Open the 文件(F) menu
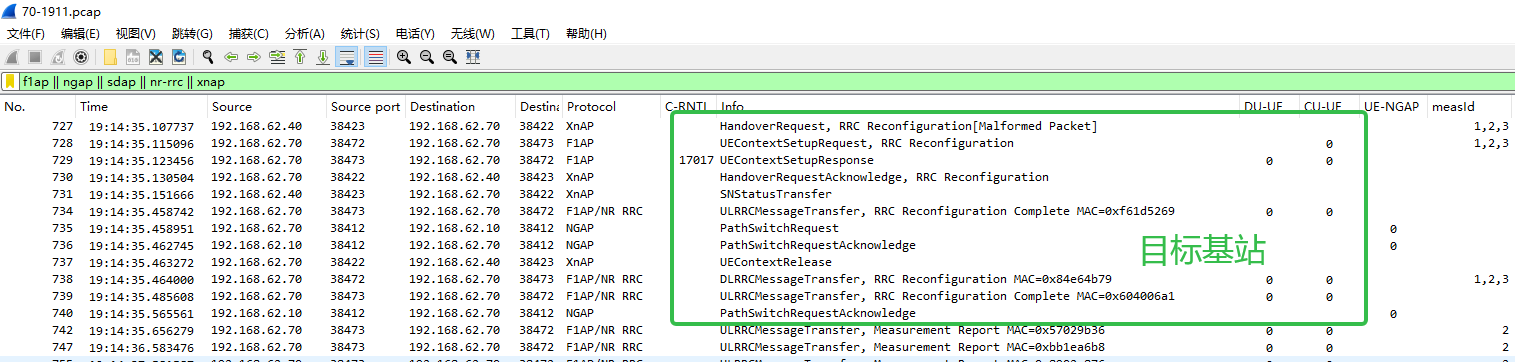Image resolution: width=1515 pixels, height=362 pixels. tap(26, 34)
